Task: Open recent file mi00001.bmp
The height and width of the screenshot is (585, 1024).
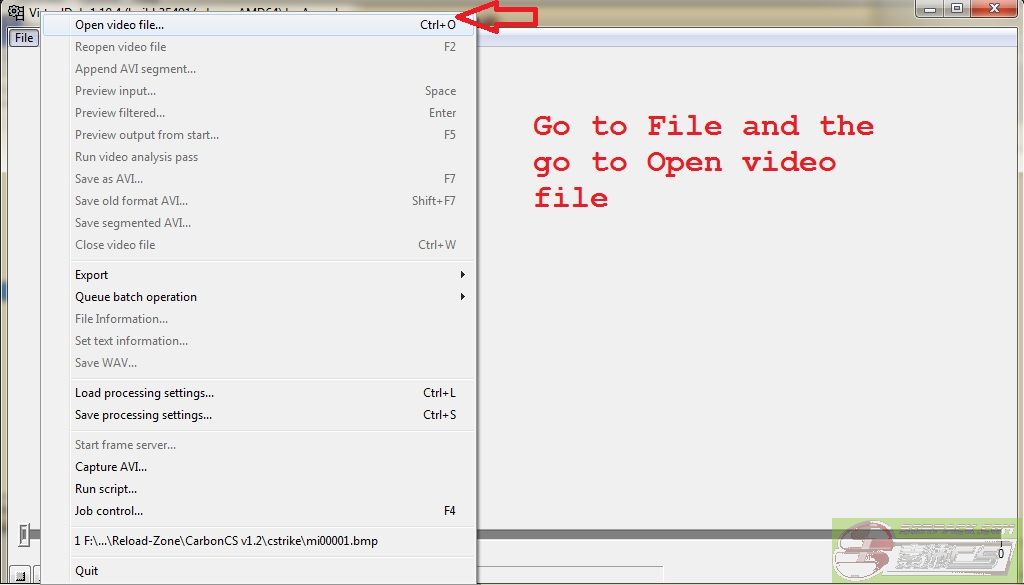Action: (x=226, y=541)
